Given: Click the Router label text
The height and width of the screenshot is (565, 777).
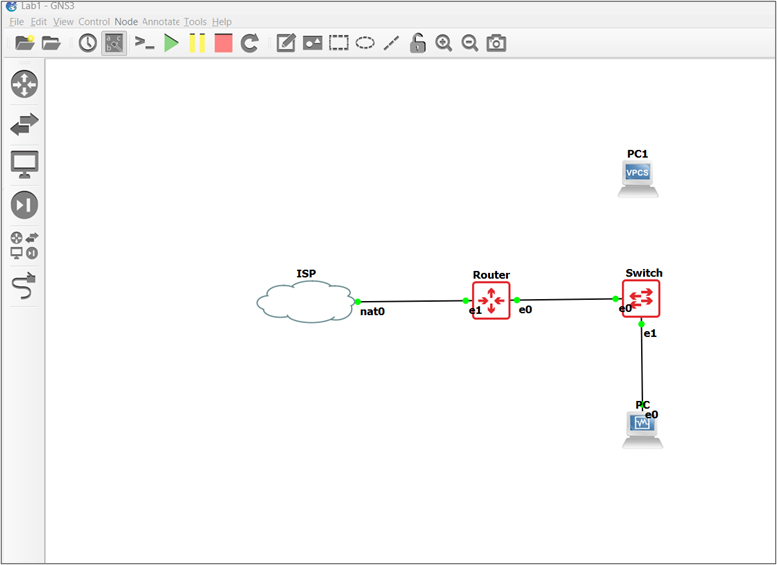Looking at the screenshot, I should 491,275.
